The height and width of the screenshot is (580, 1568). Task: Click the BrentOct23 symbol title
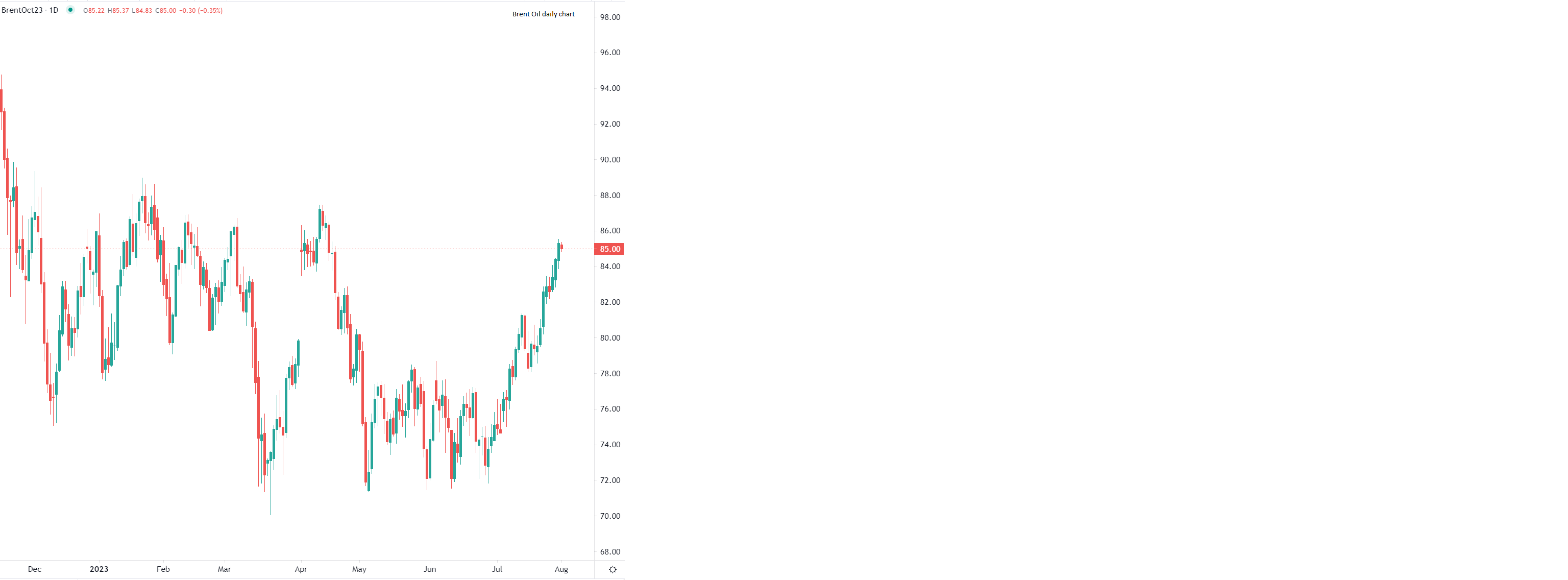coord(22,10)
